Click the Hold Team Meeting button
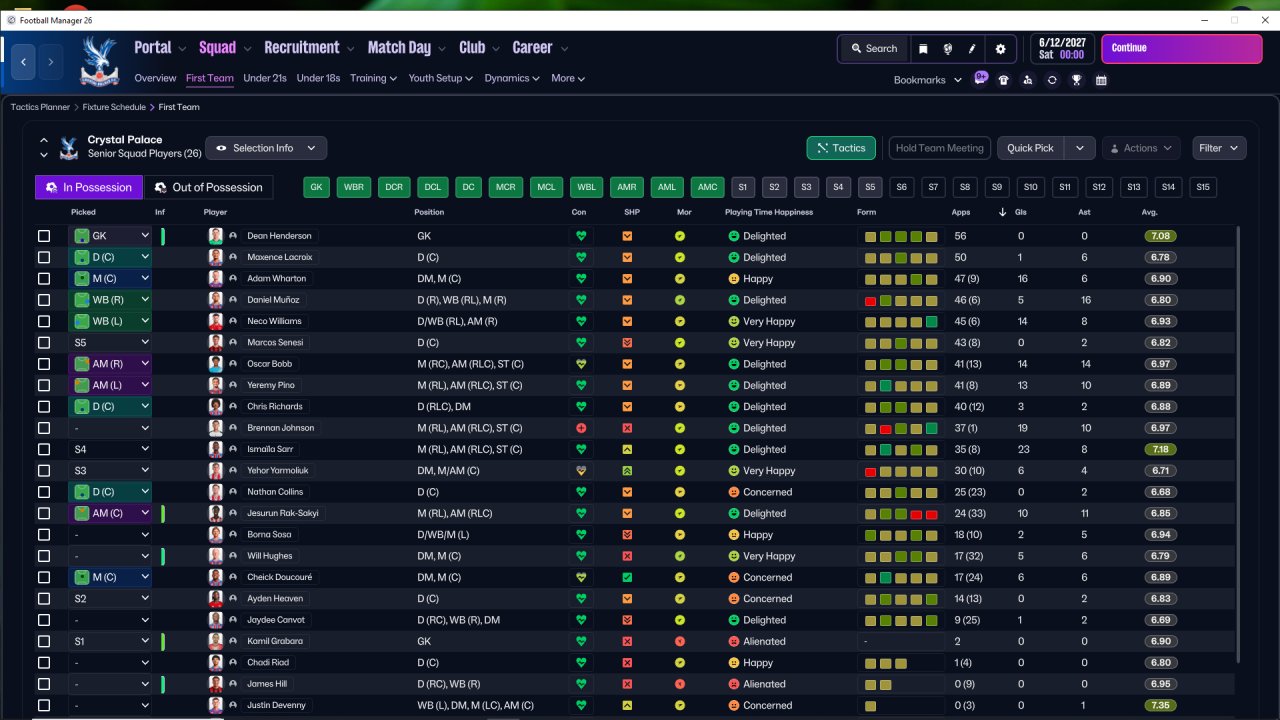 pos(940,148)
